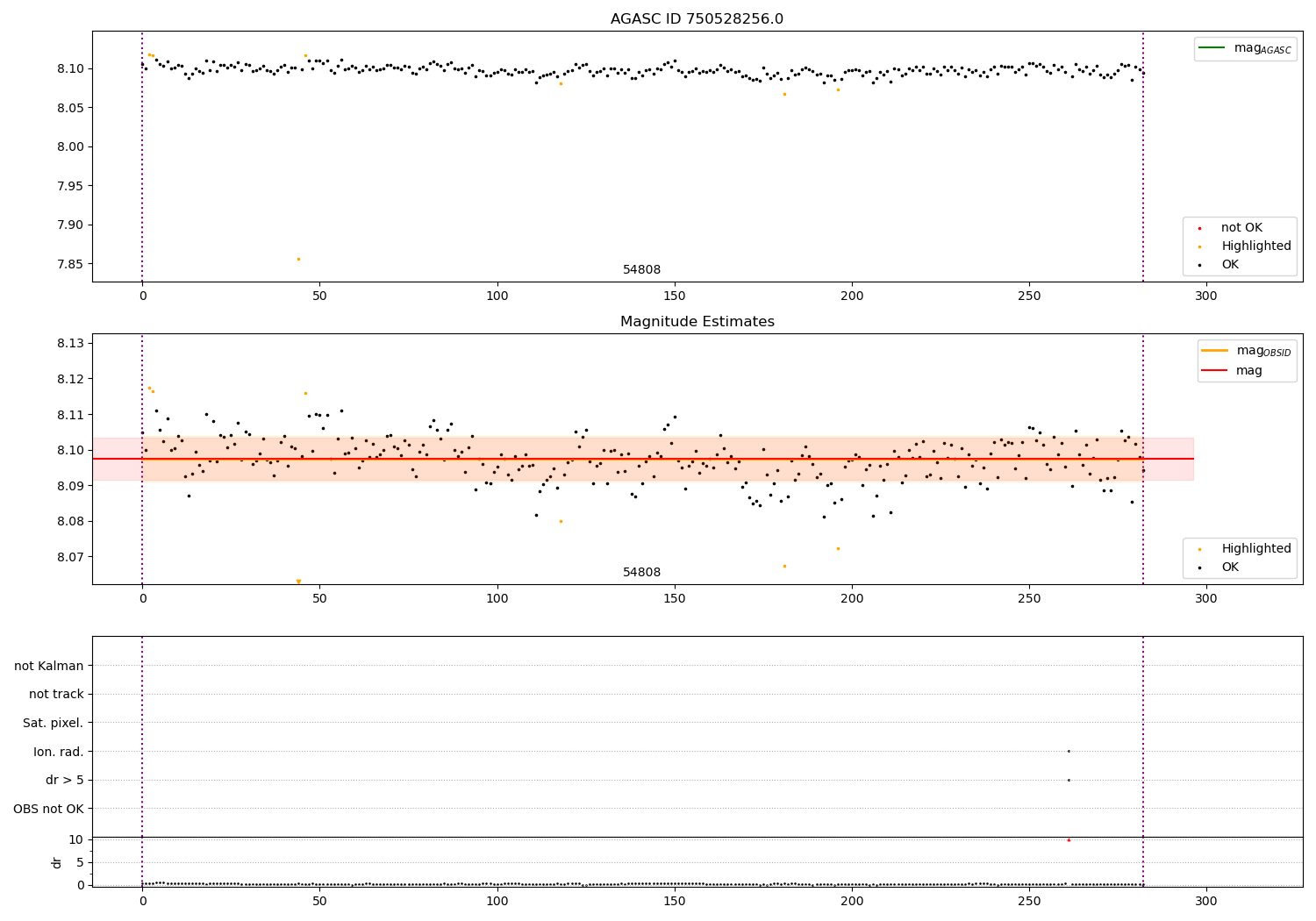Click the 'Sat. pixel.' axis label
This screenshot has width=1316, height=921.
coord(54,723)
